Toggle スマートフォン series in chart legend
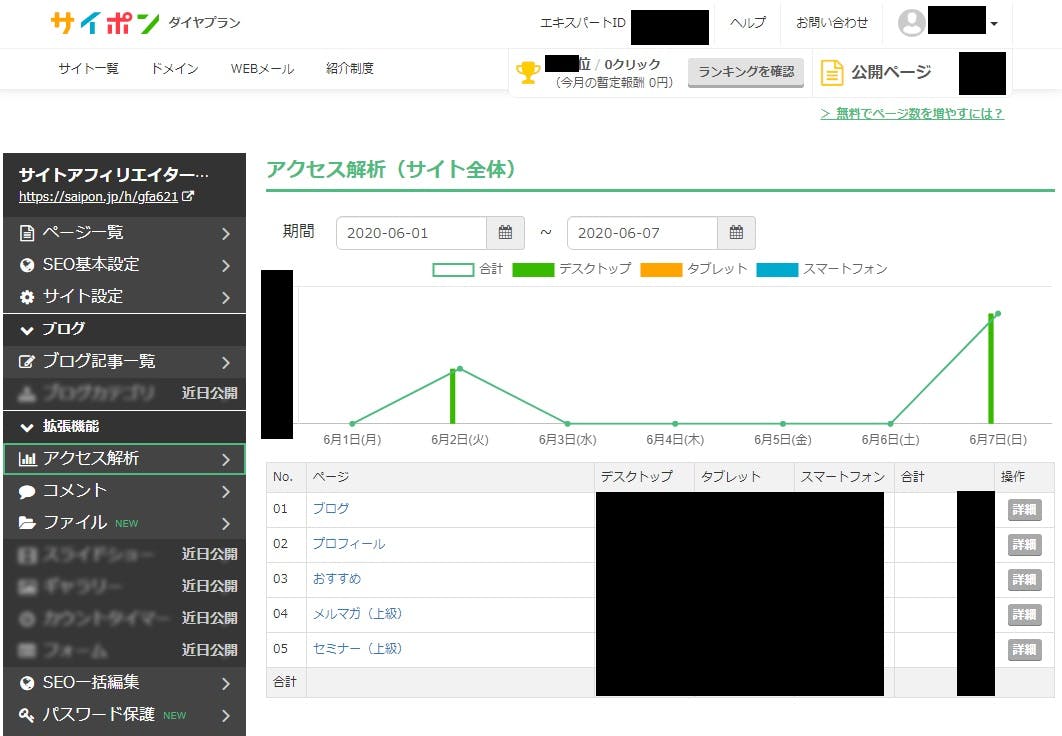Viewport: 1062px width, 736px height. tap(777, 269)
